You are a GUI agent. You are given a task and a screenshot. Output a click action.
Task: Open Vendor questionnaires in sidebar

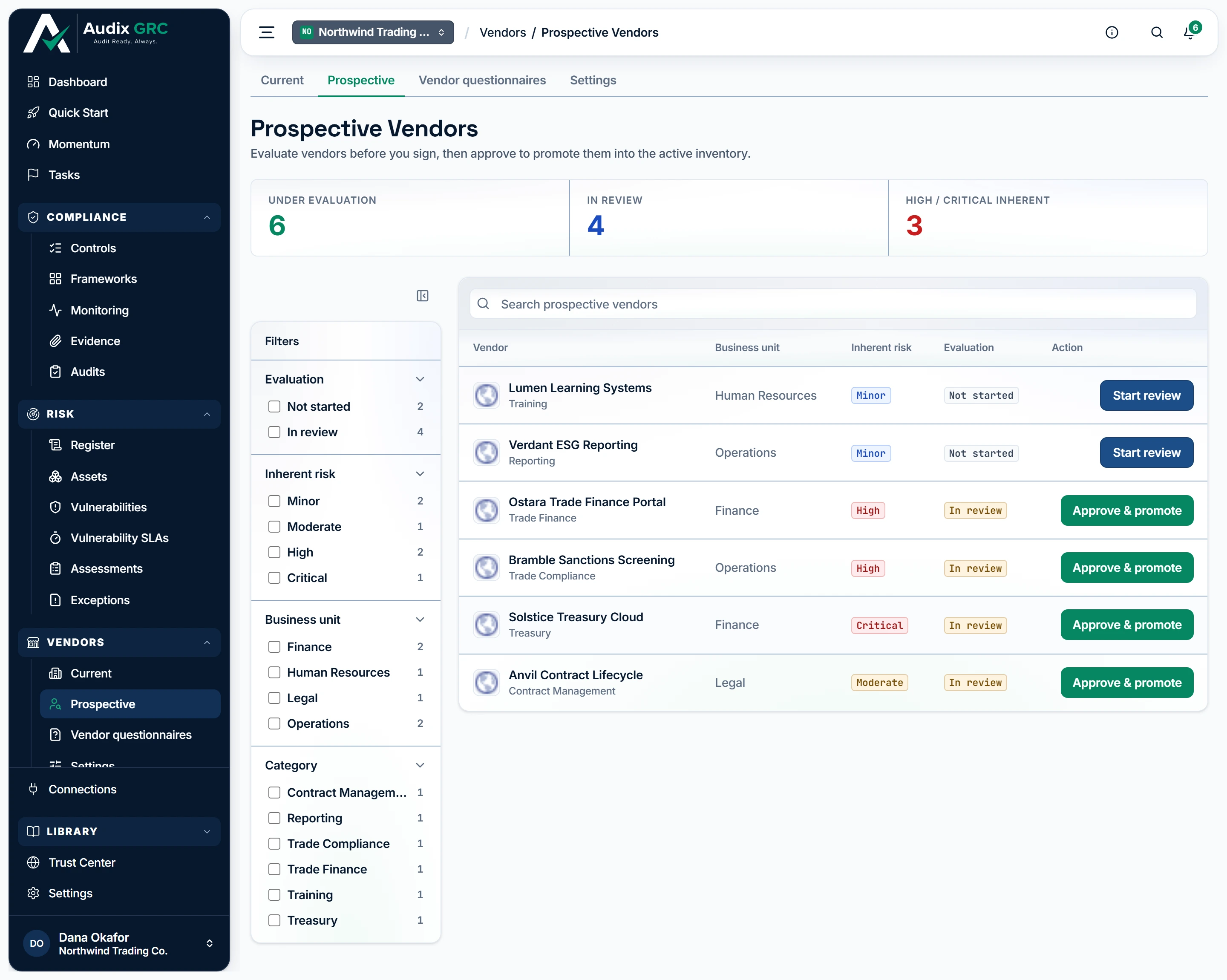[130, 735]
